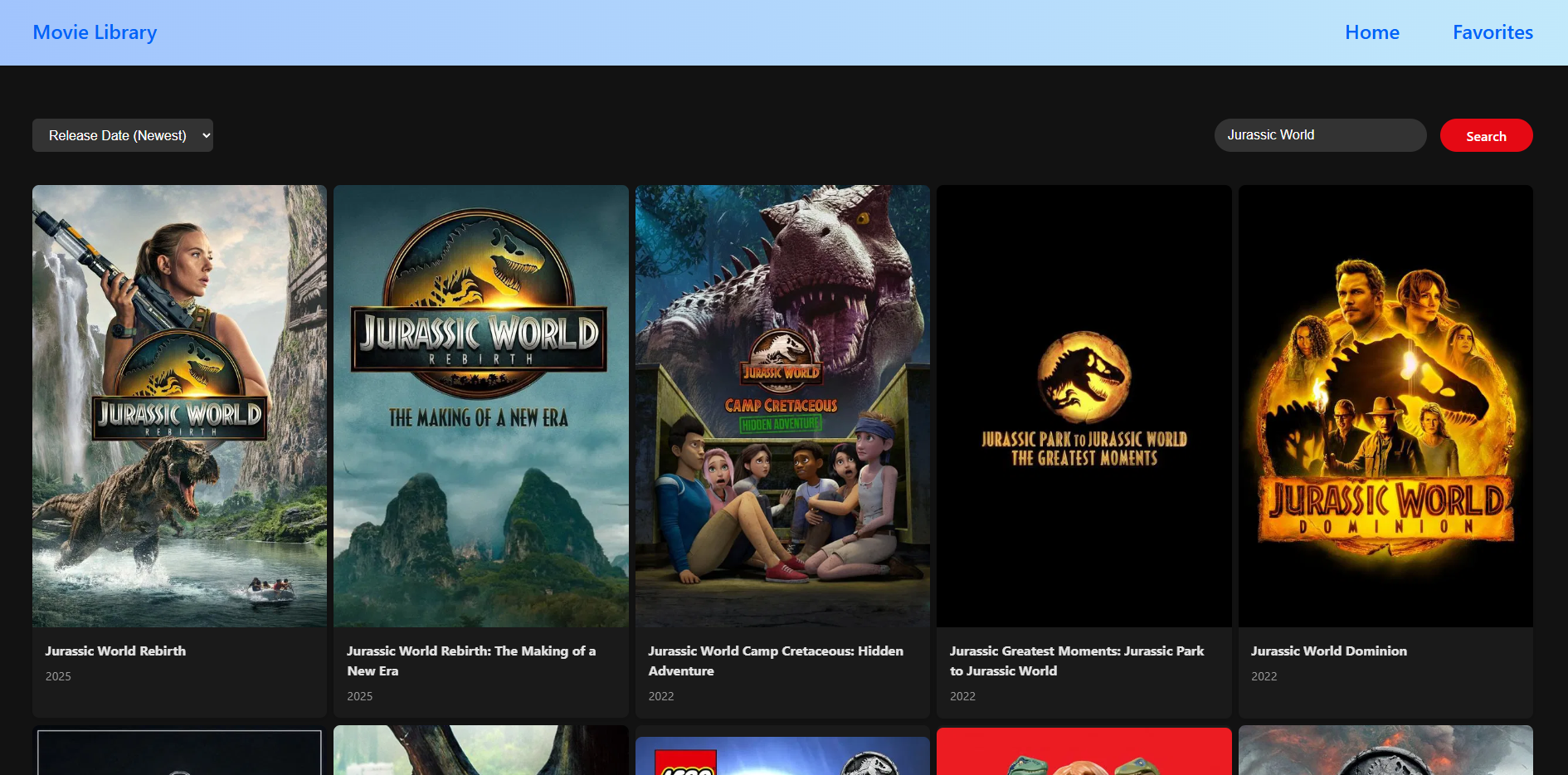Click title Jurassic World Camp Cretaceous: Hidden Adventure
1568x775 pixels.
click(x=775, y=660)
